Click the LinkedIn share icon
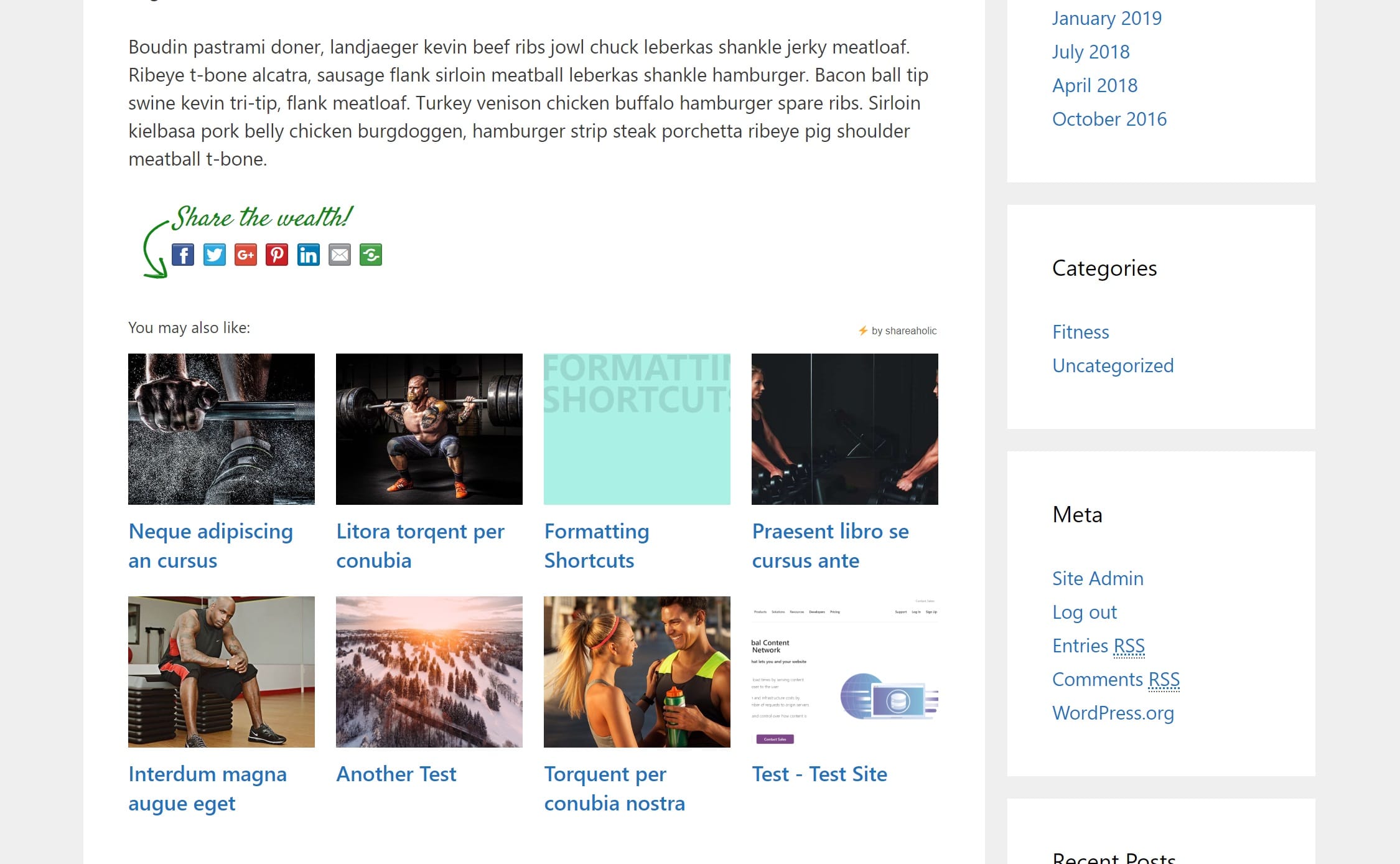This screenshot has width=1400, height=864. [309, 255]
